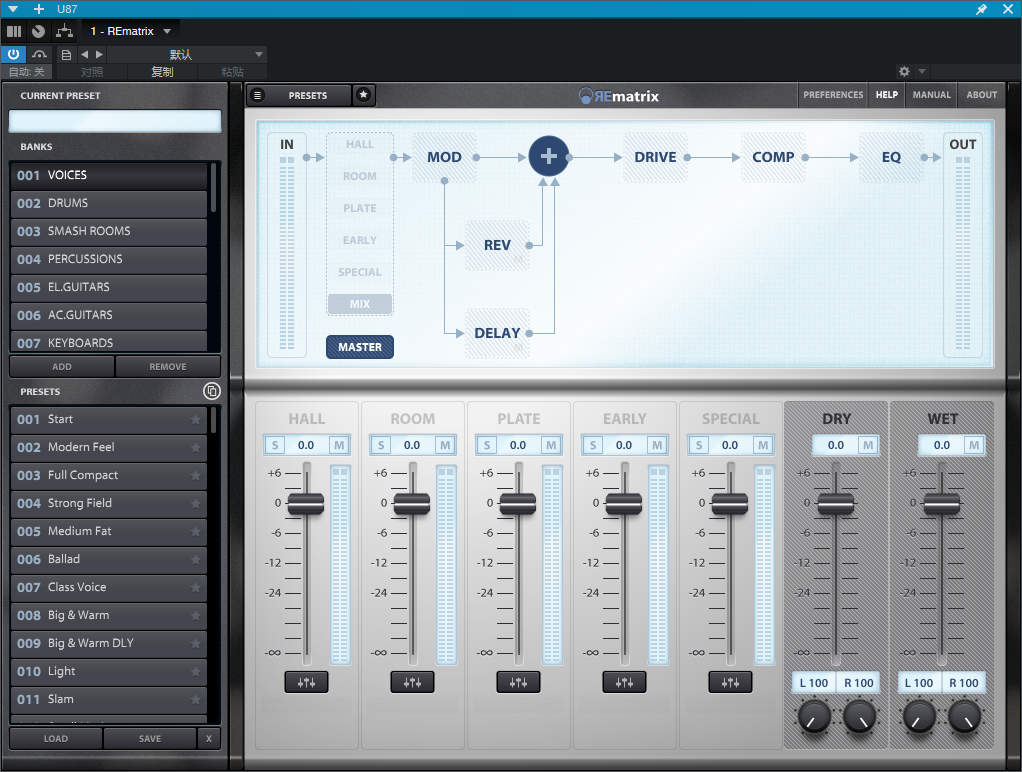Screen dimensions: 1022x772
Task: Click the sidechain icon next to power
Action: pos(40,55)
